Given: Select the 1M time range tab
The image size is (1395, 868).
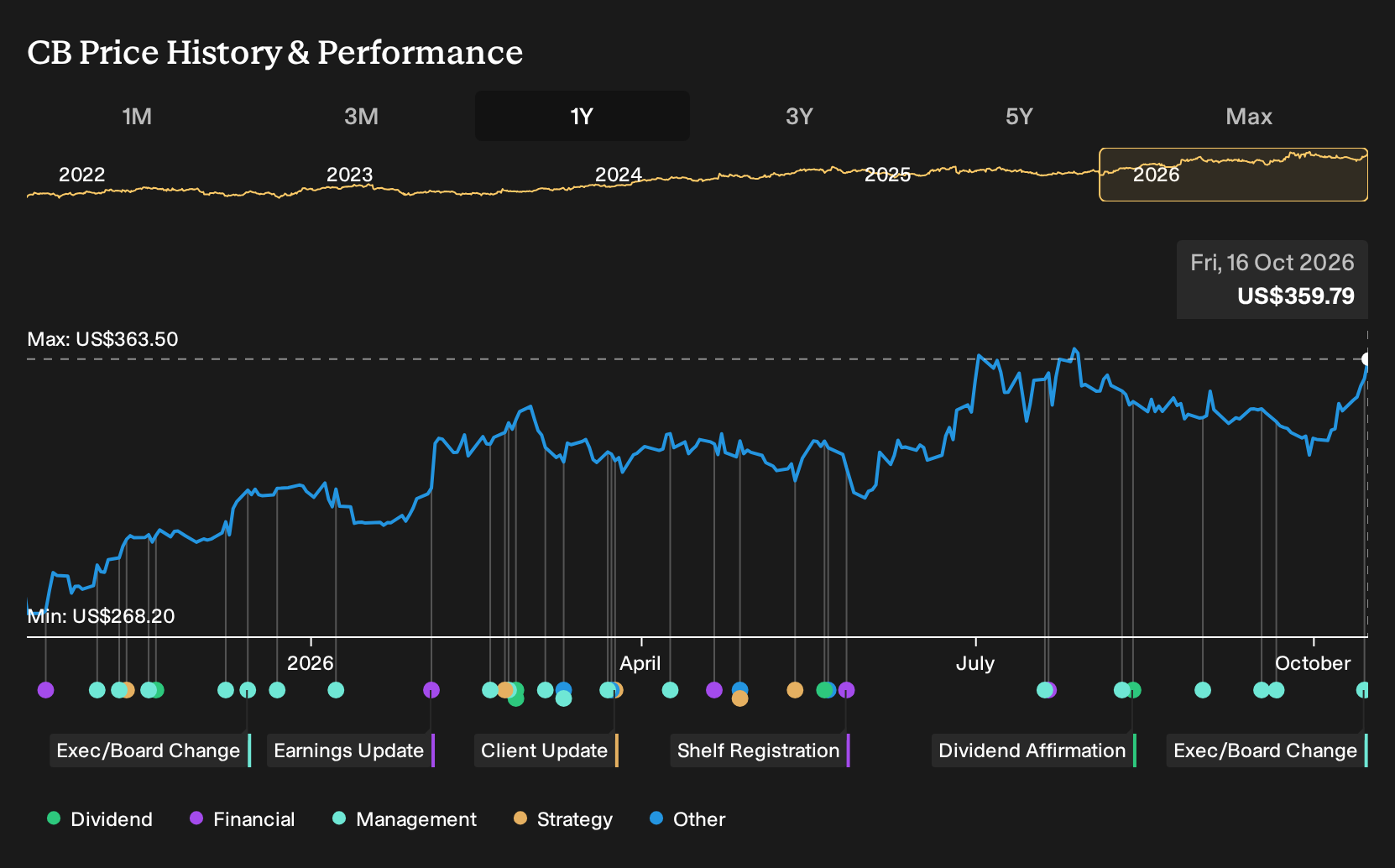Looking at the screenshot, I should [x=137, y=116].
